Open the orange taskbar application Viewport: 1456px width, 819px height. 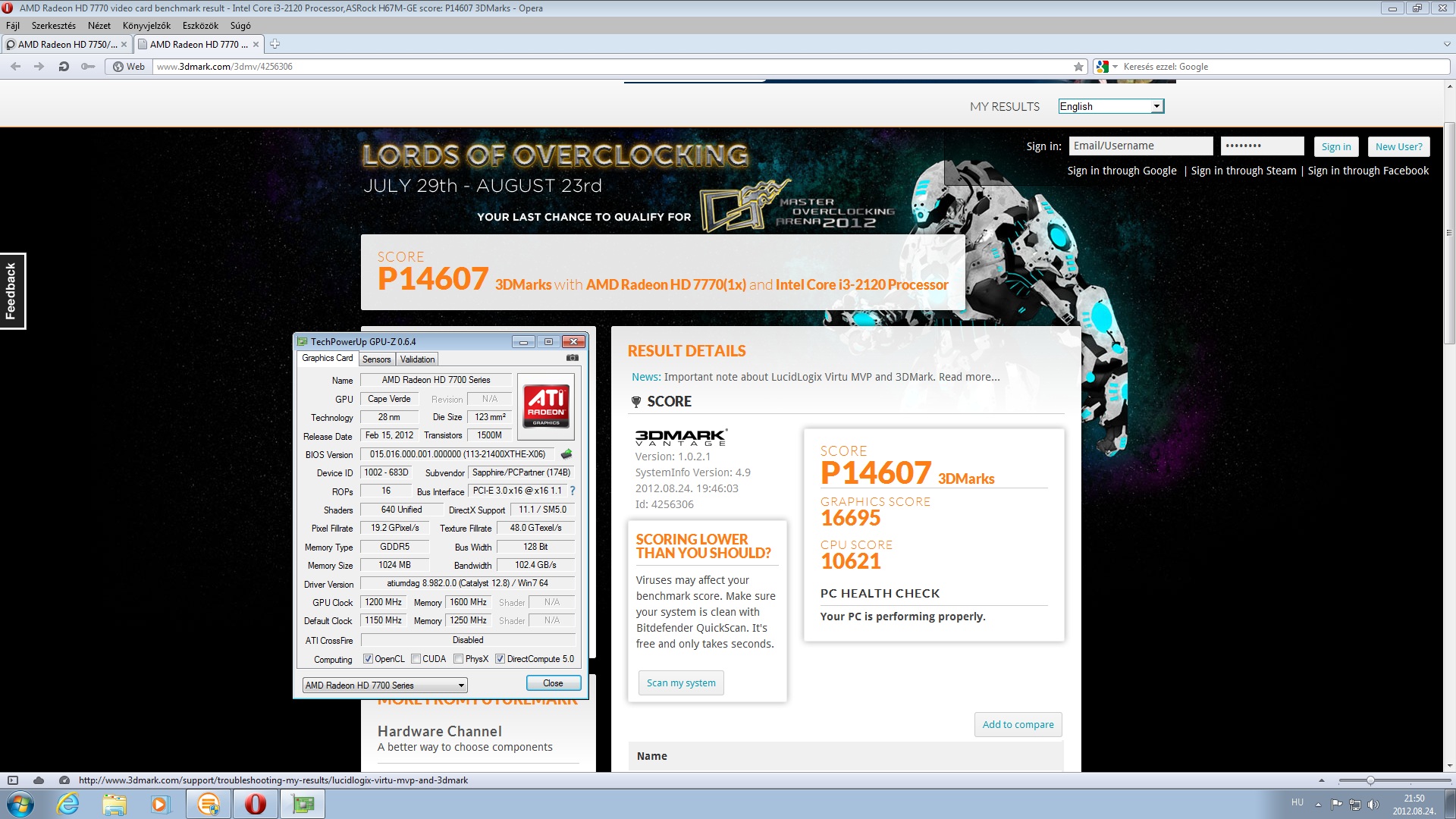[x=209, y=804]
